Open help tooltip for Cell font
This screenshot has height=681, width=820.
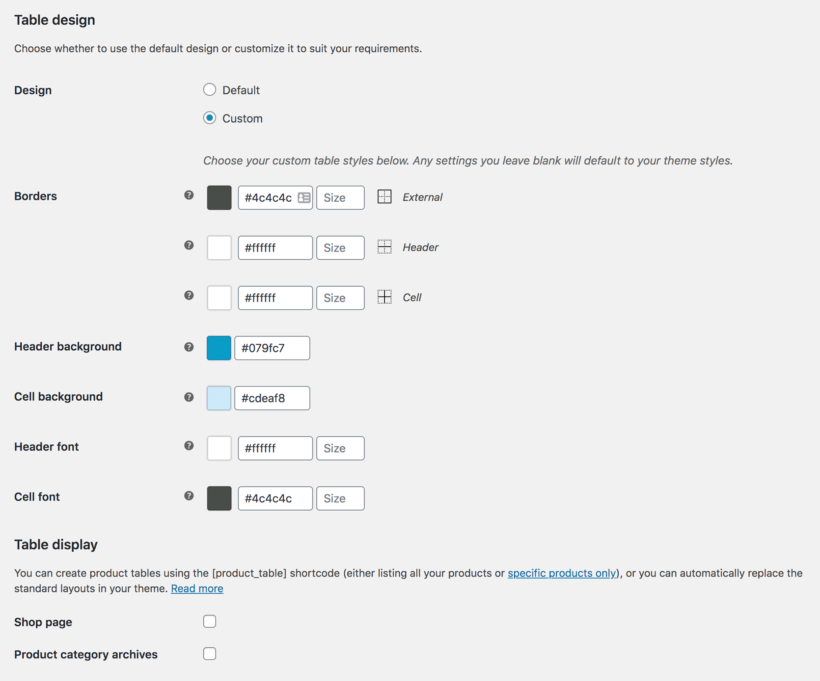pos(189,497)
